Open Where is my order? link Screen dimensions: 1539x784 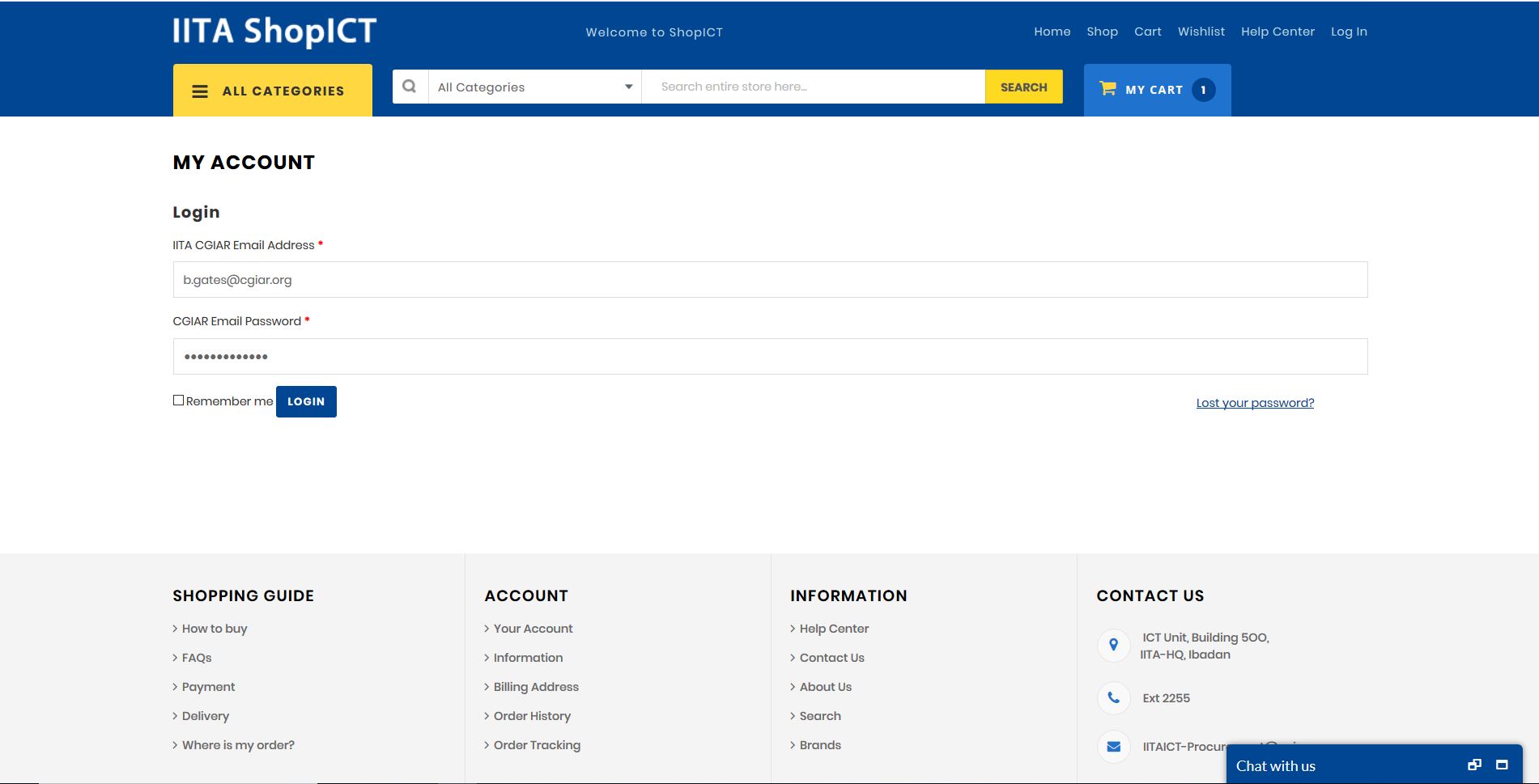coord(238,745)
